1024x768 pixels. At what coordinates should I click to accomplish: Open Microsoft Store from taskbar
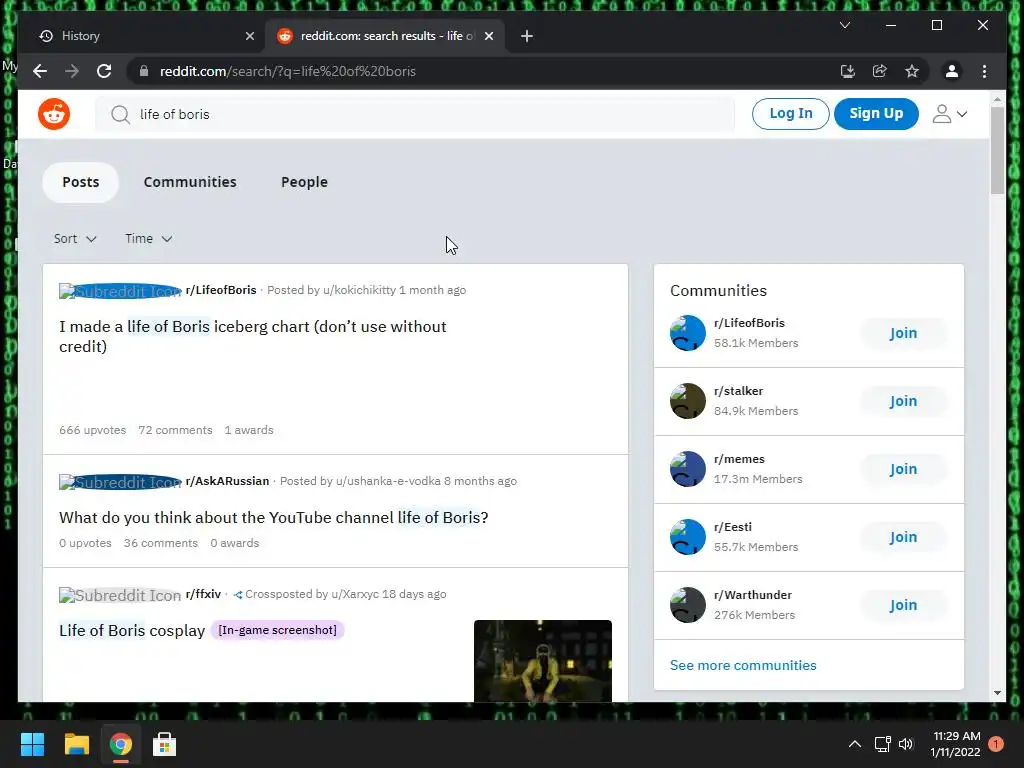point(165,744)
